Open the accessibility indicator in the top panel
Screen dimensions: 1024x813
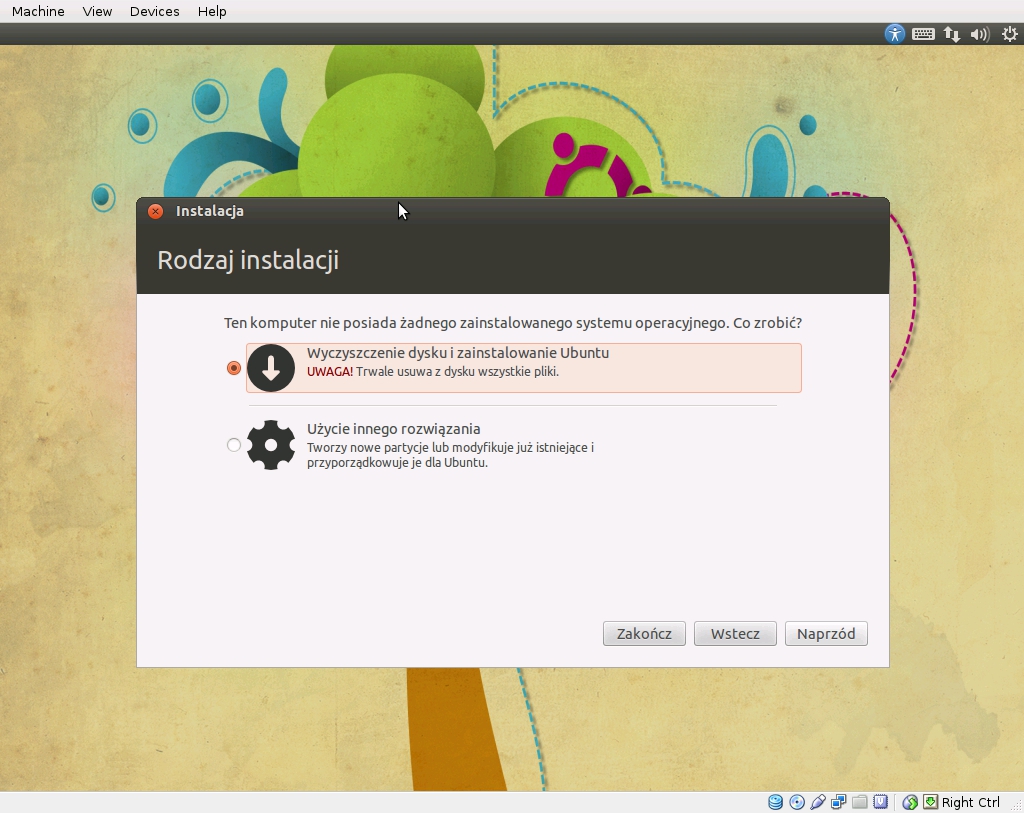click(x=895, y=34)
